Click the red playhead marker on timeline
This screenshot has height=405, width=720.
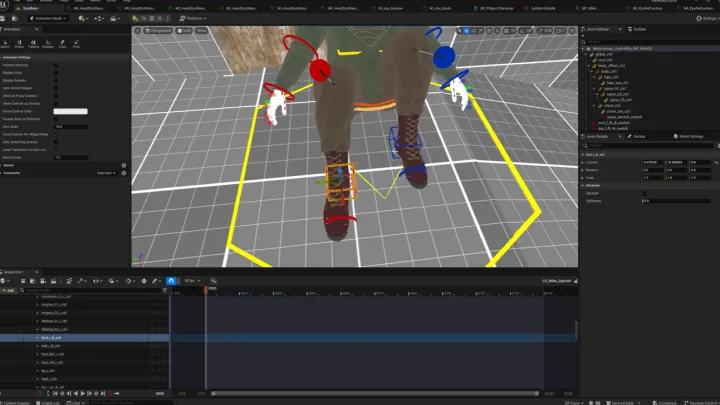pos(206,290)
